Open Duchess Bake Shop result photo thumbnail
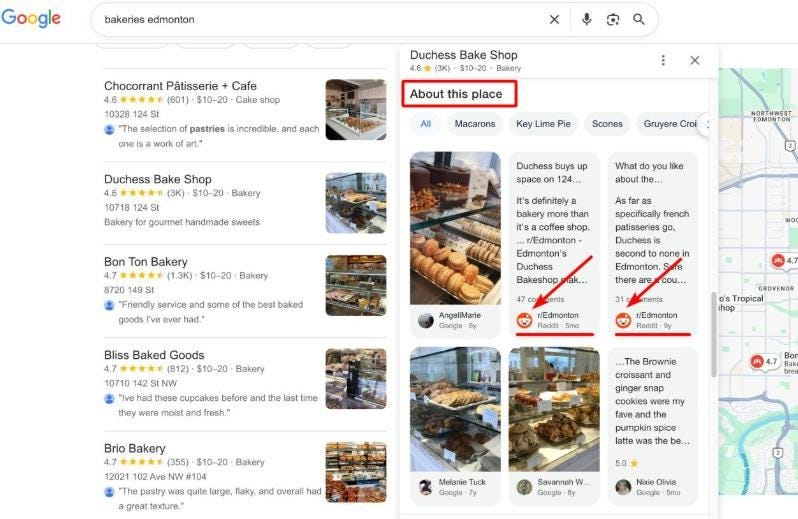Viewport: 798px width, 519px height. pos(356,203)
